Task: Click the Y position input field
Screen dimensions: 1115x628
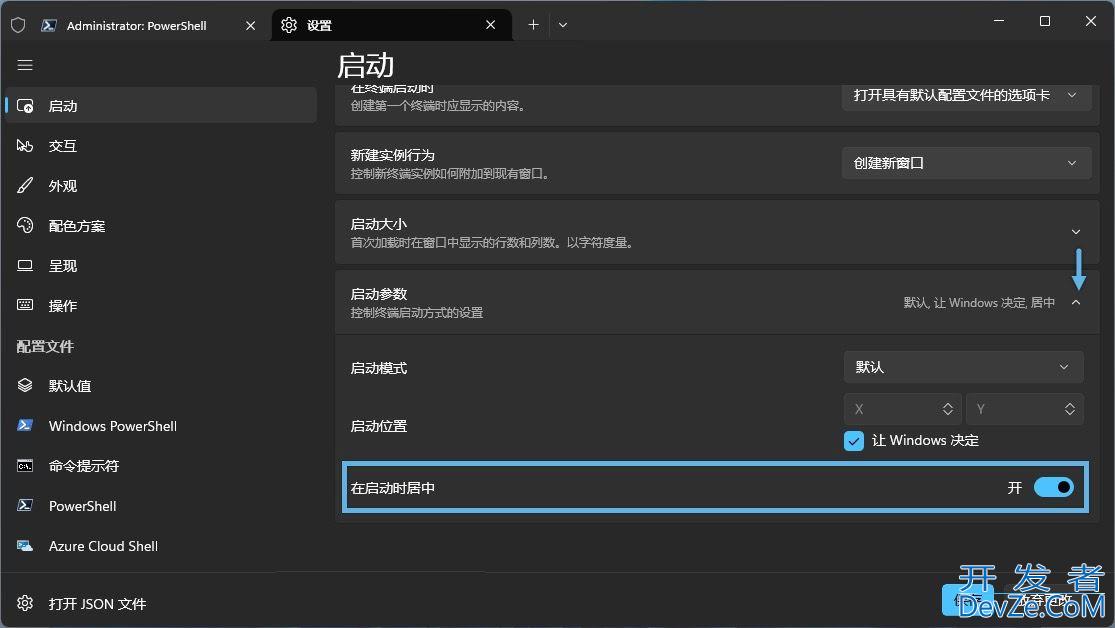Action: point(1025,409)
